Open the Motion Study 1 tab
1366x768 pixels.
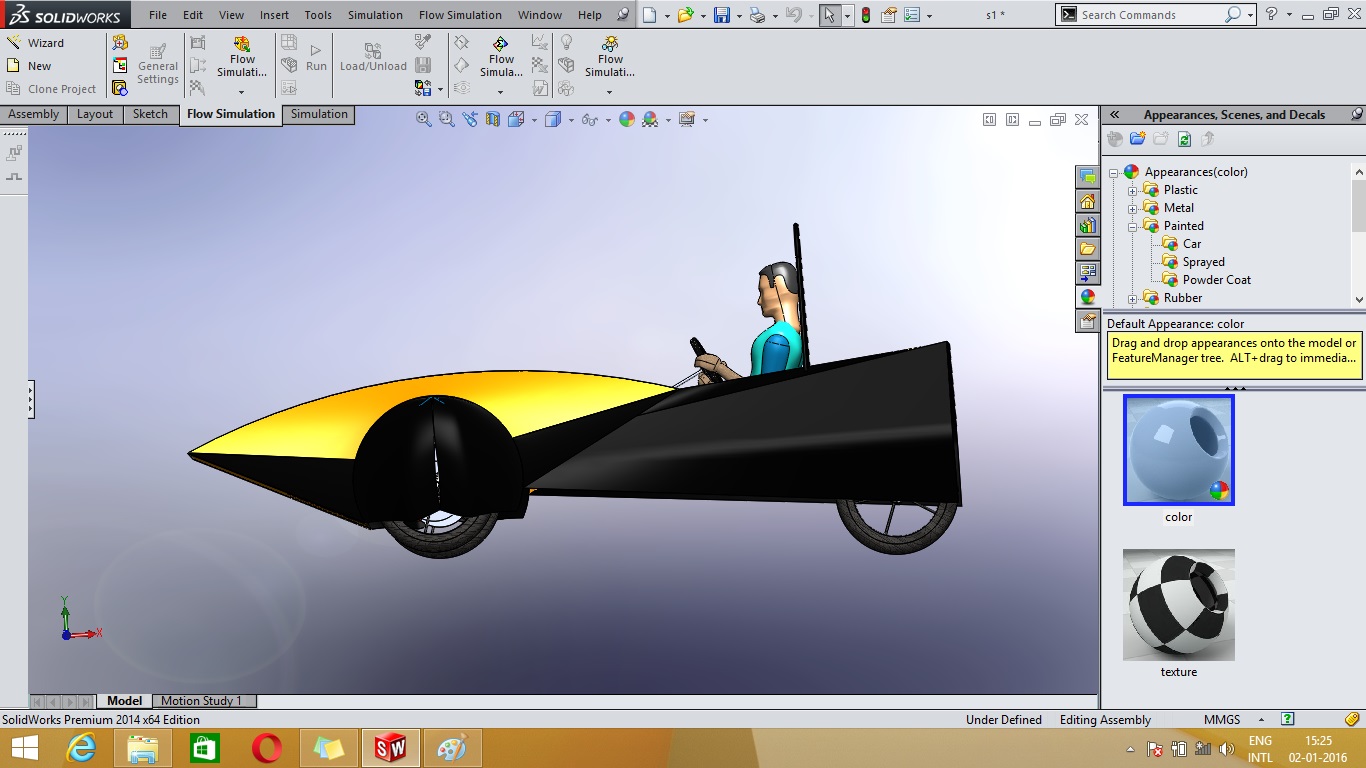pyautogui.click(x=202, y=701)
